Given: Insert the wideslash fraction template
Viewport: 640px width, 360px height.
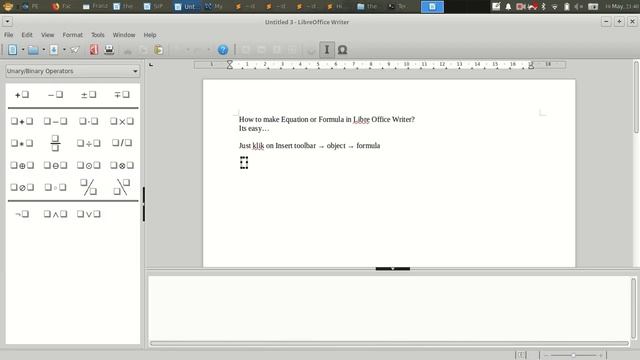Looking at the screenshot, I should [x=89, y=187].
